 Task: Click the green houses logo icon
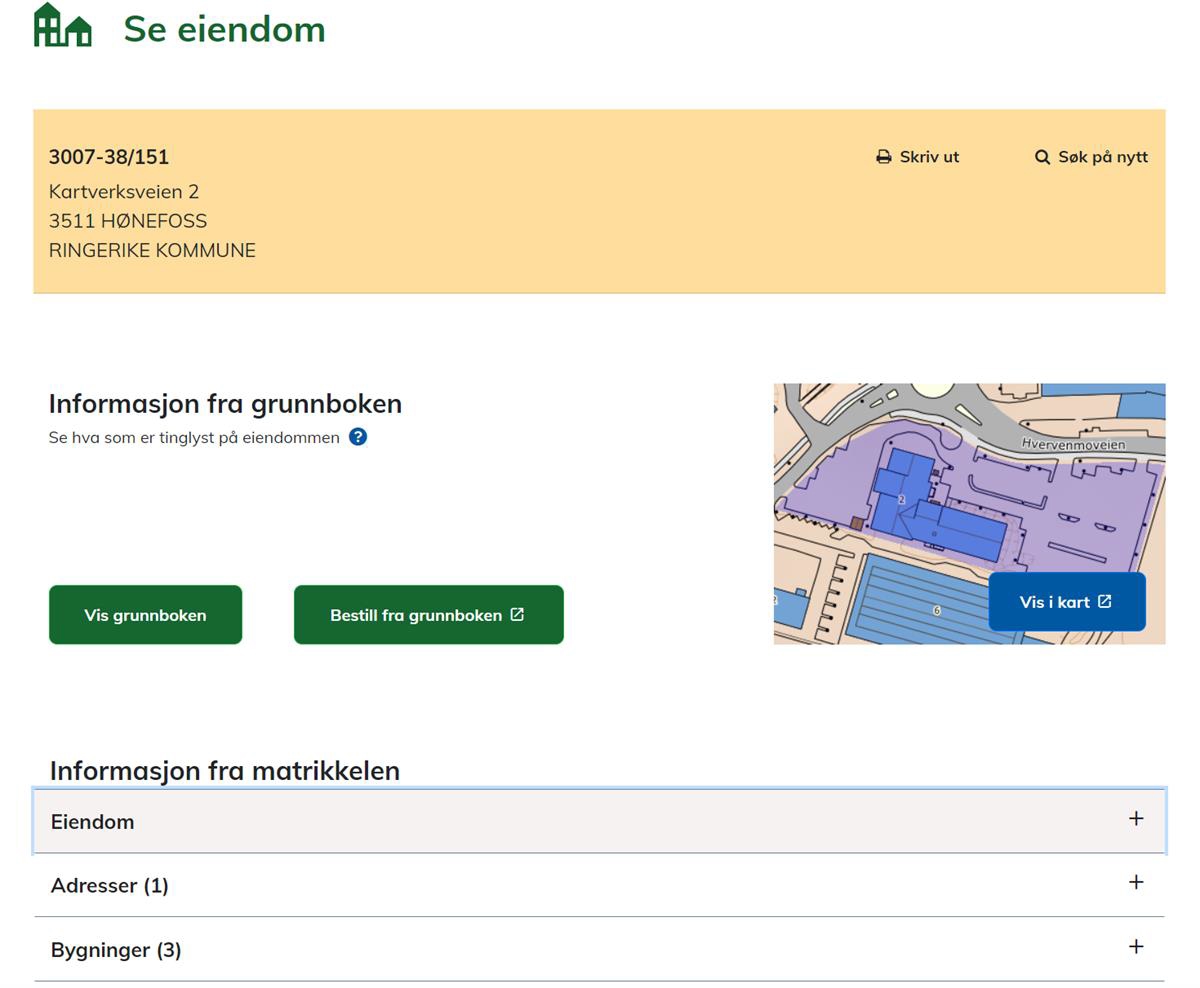[x=63, y=26]
